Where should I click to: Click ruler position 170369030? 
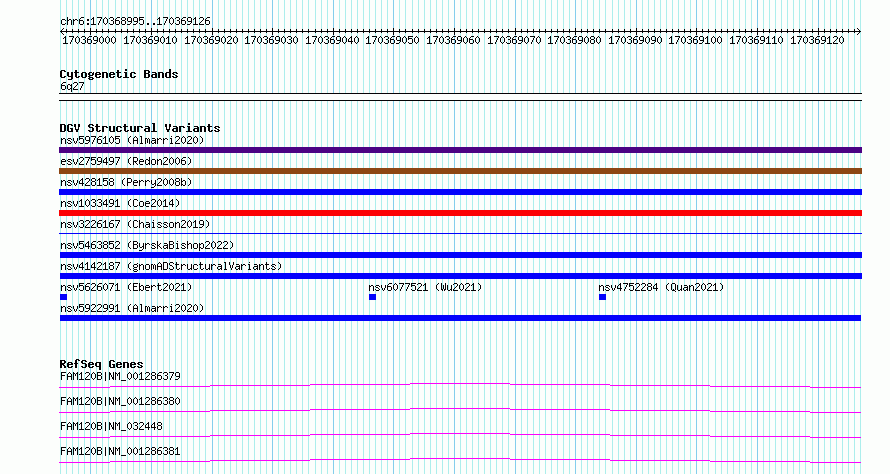point(271,40)
